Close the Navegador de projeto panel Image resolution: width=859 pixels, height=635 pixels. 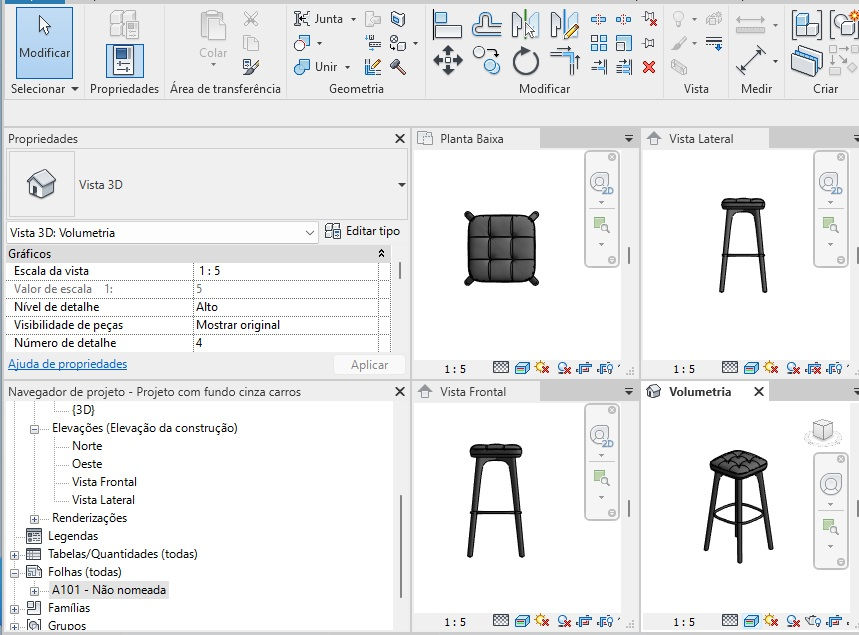click(x=400, y=392)
